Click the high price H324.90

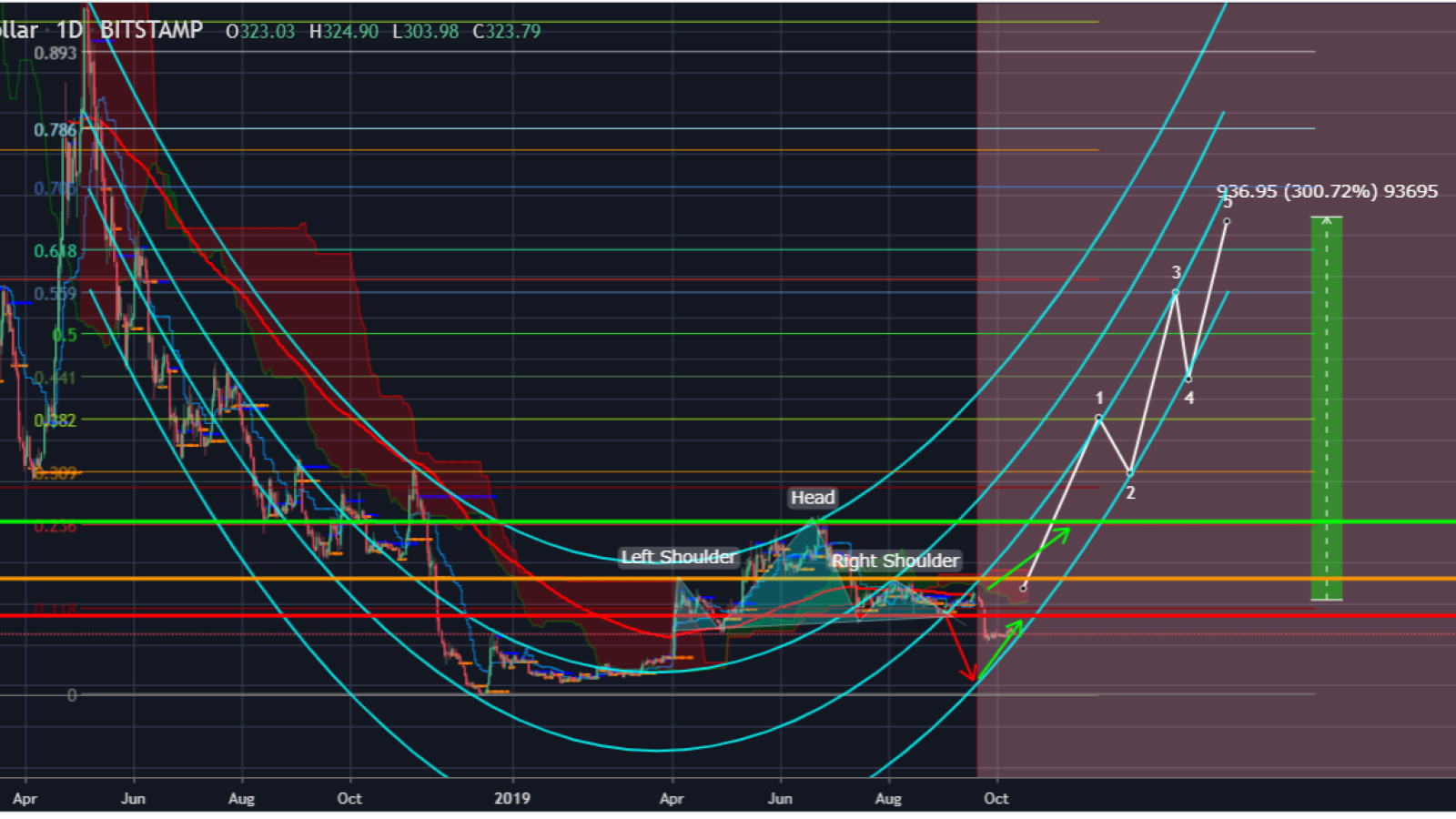click(x=344, y=32)
